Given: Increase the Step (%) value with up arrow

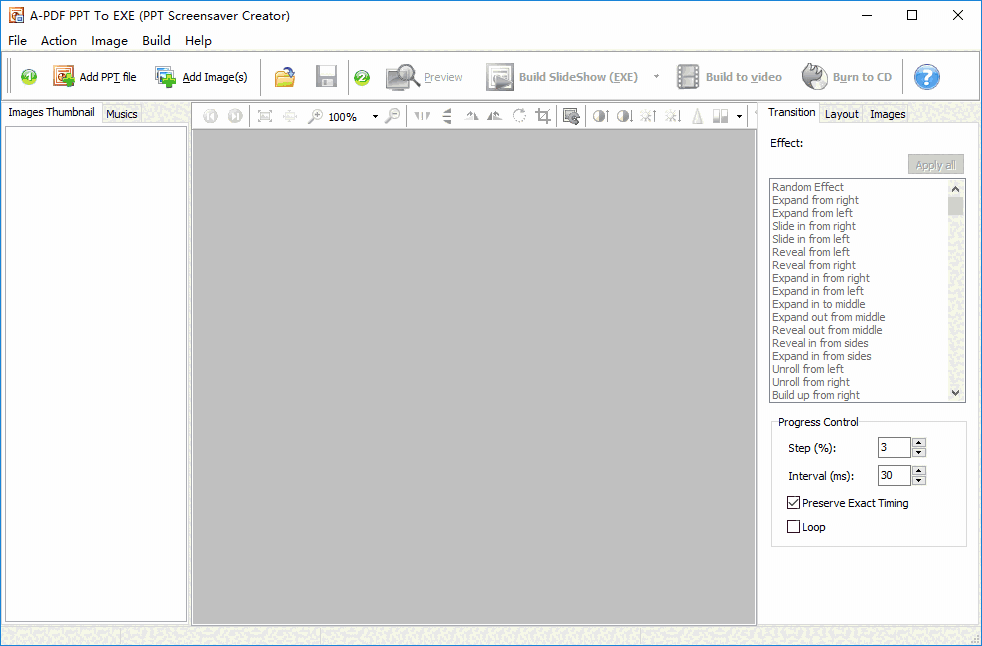Looking at the screenshot, I should [x=919, y=443].
